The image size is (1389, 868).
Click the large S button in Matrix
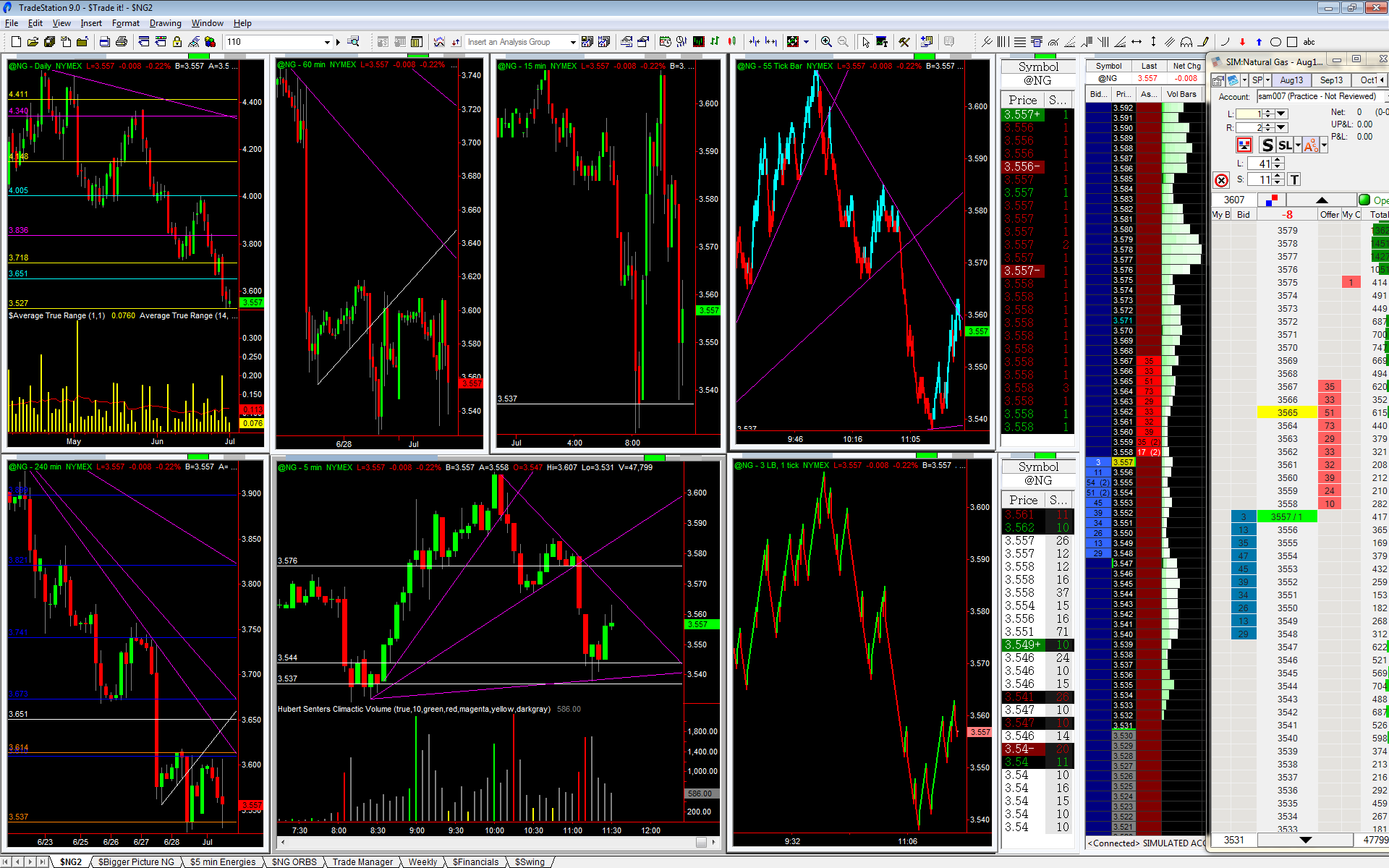(1267, 145)
